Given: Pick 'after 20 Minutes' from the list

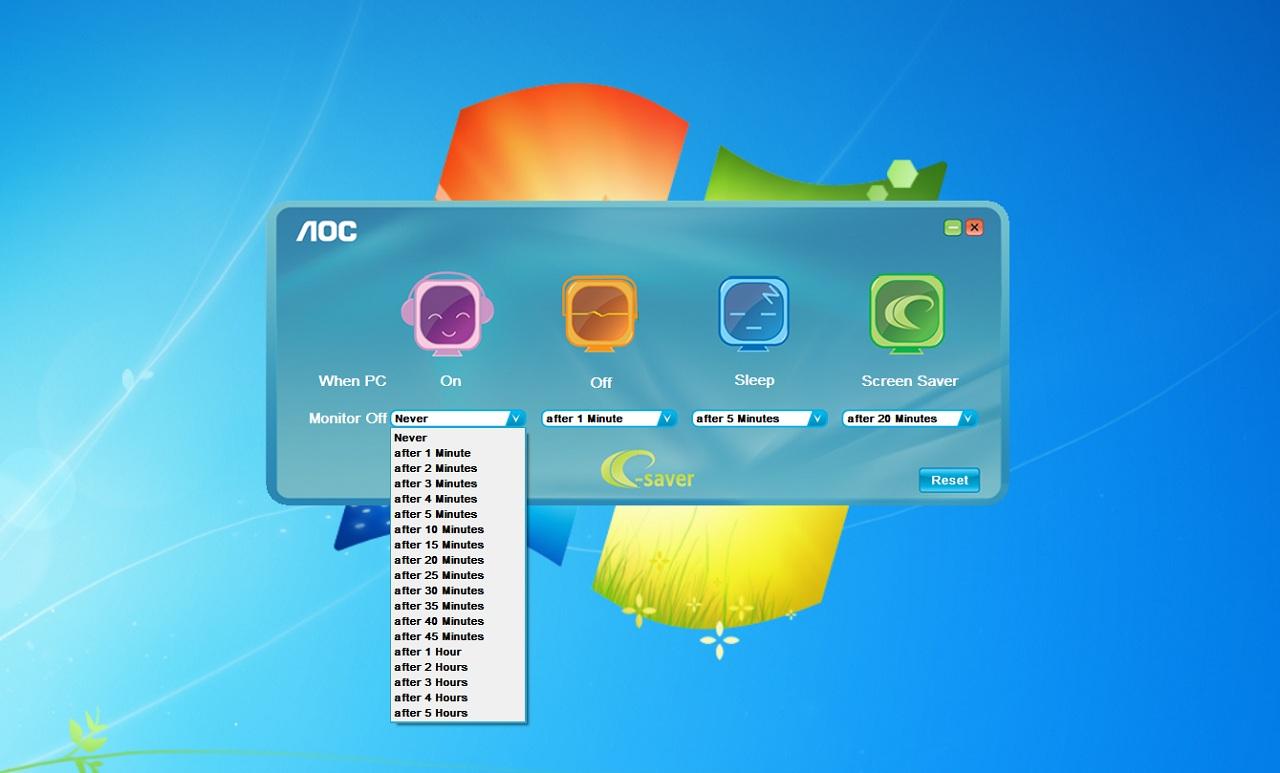Looking at the screenshot, I should [458, 560].
